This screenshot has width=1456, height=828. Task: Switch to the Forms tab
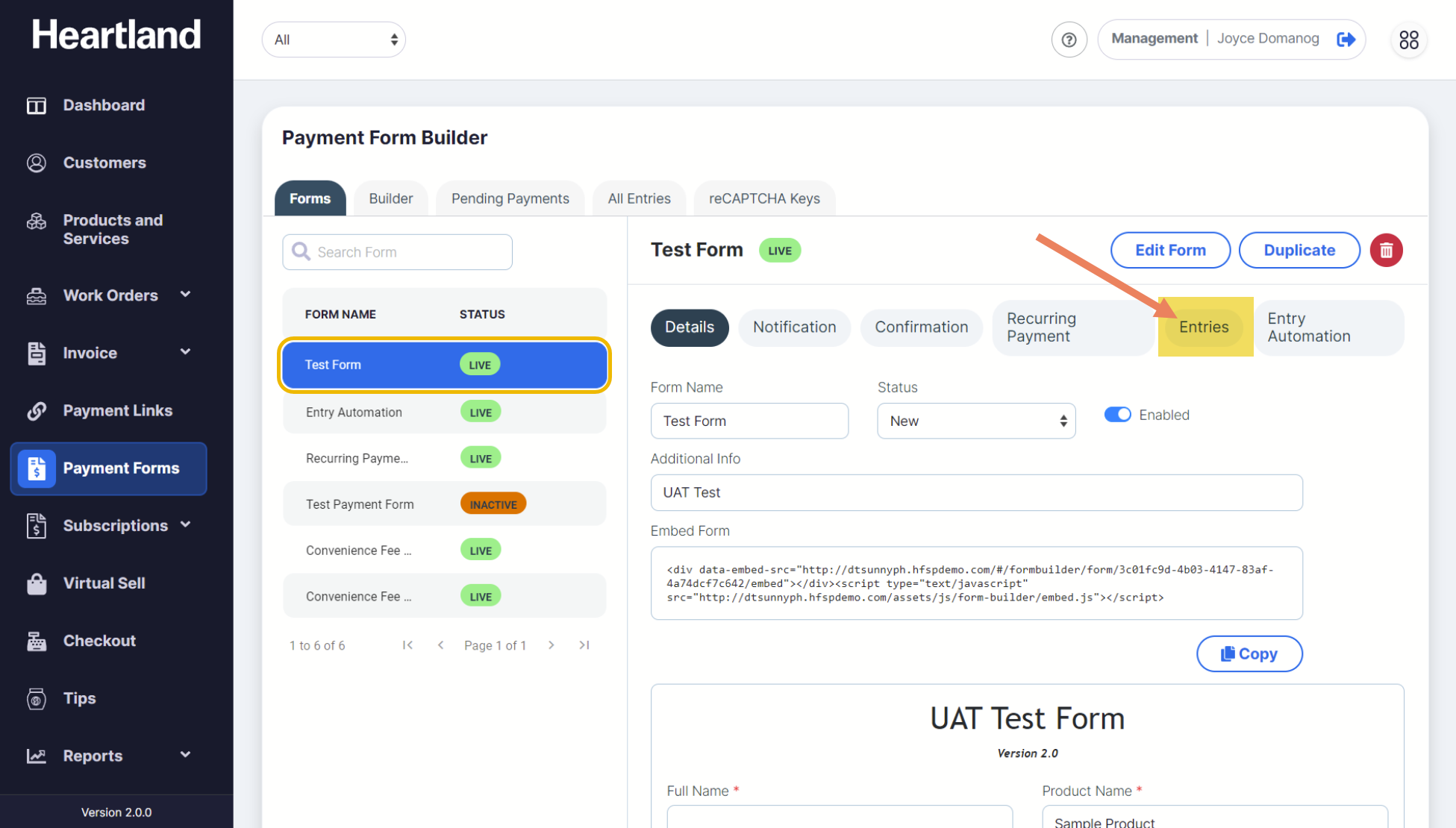(x=310, y=198)
